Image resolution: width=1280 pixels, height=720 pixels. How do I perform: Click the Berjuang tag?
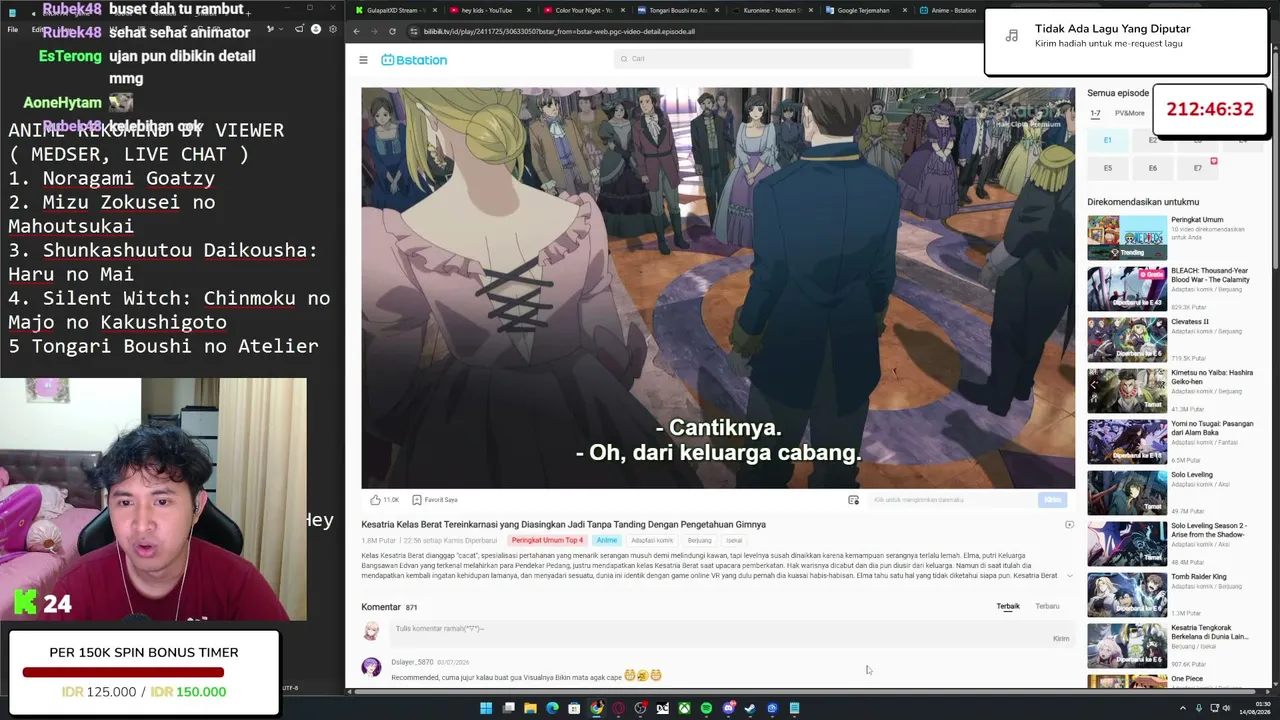tap(700, 541)
